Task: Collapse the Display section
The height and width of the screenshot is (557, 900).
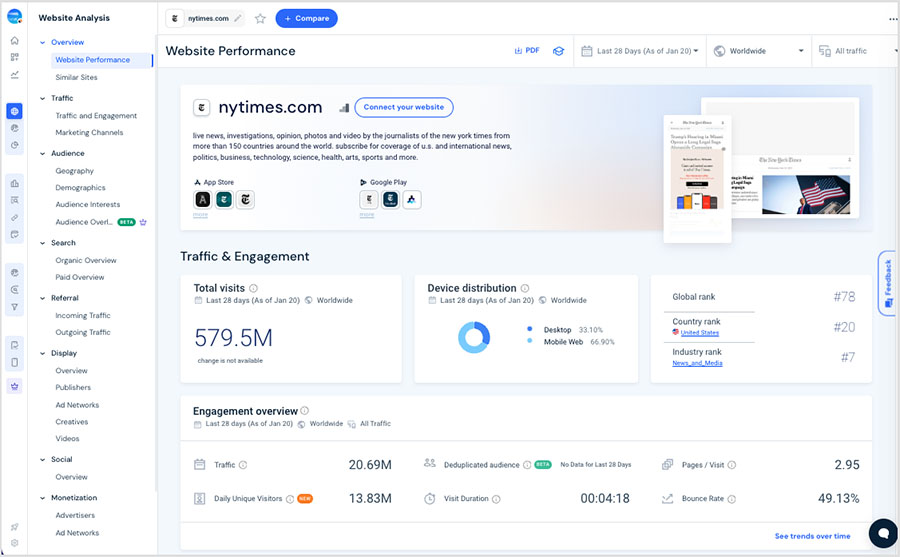Action: tap(42, 353)
